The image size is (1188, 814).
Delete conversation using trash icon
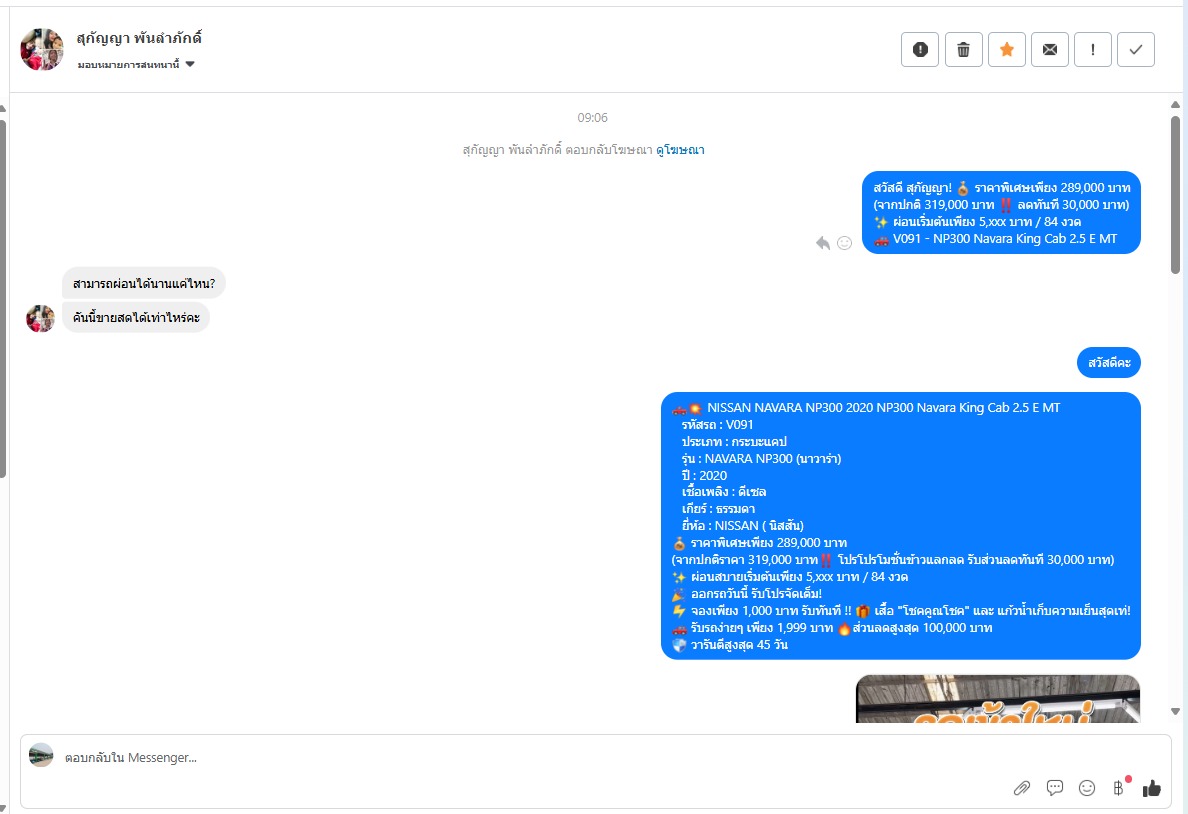(x=963, y=50)
